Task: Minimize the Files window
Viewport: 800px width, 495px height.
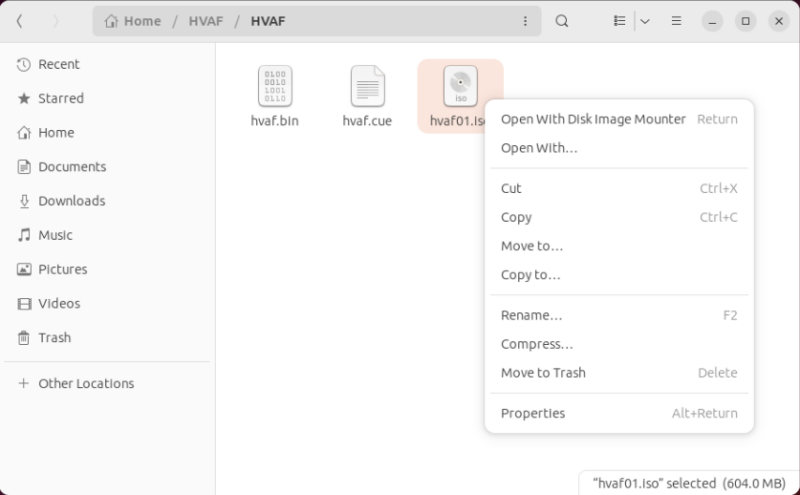Action: [x=712, y=21]
